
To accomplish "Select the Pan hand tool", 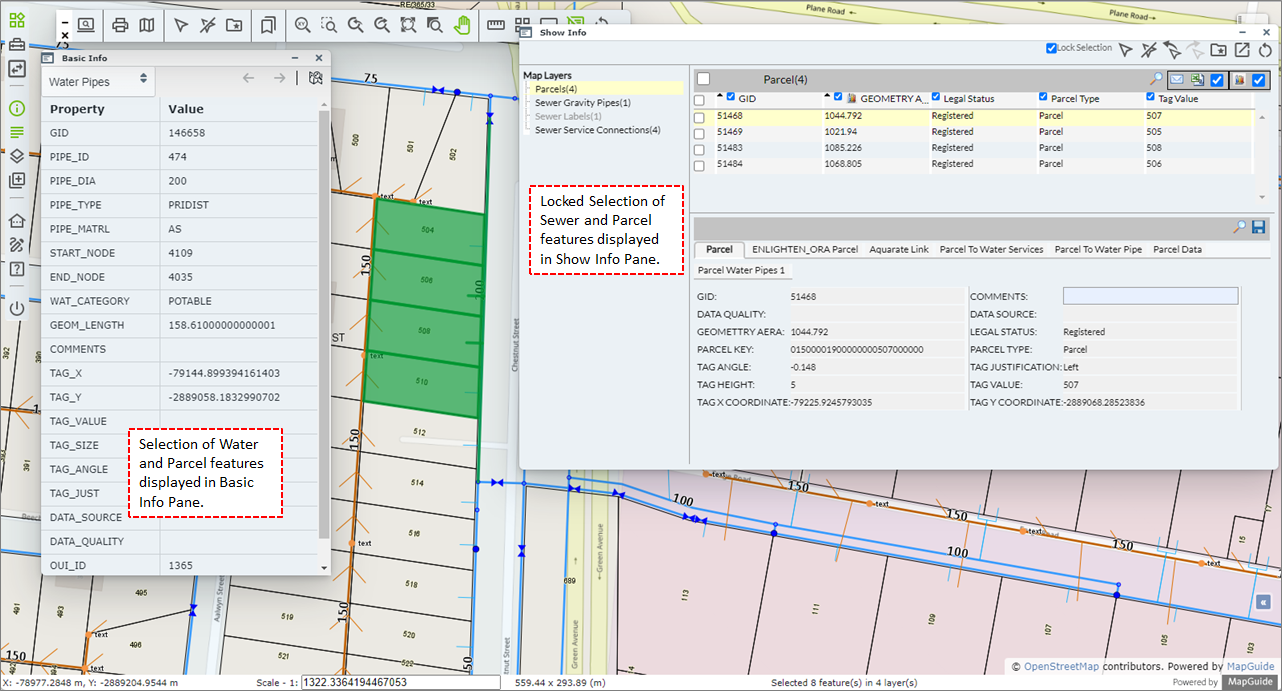I will [462, 26].
